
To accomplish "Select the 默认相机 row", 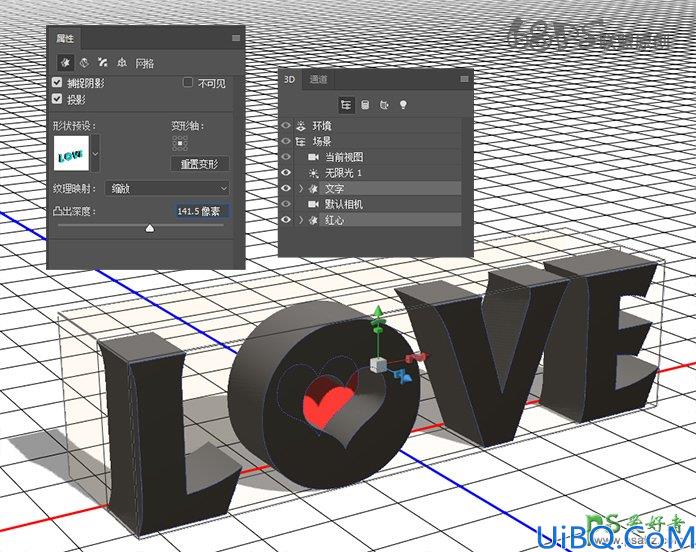I will [371, 204].
